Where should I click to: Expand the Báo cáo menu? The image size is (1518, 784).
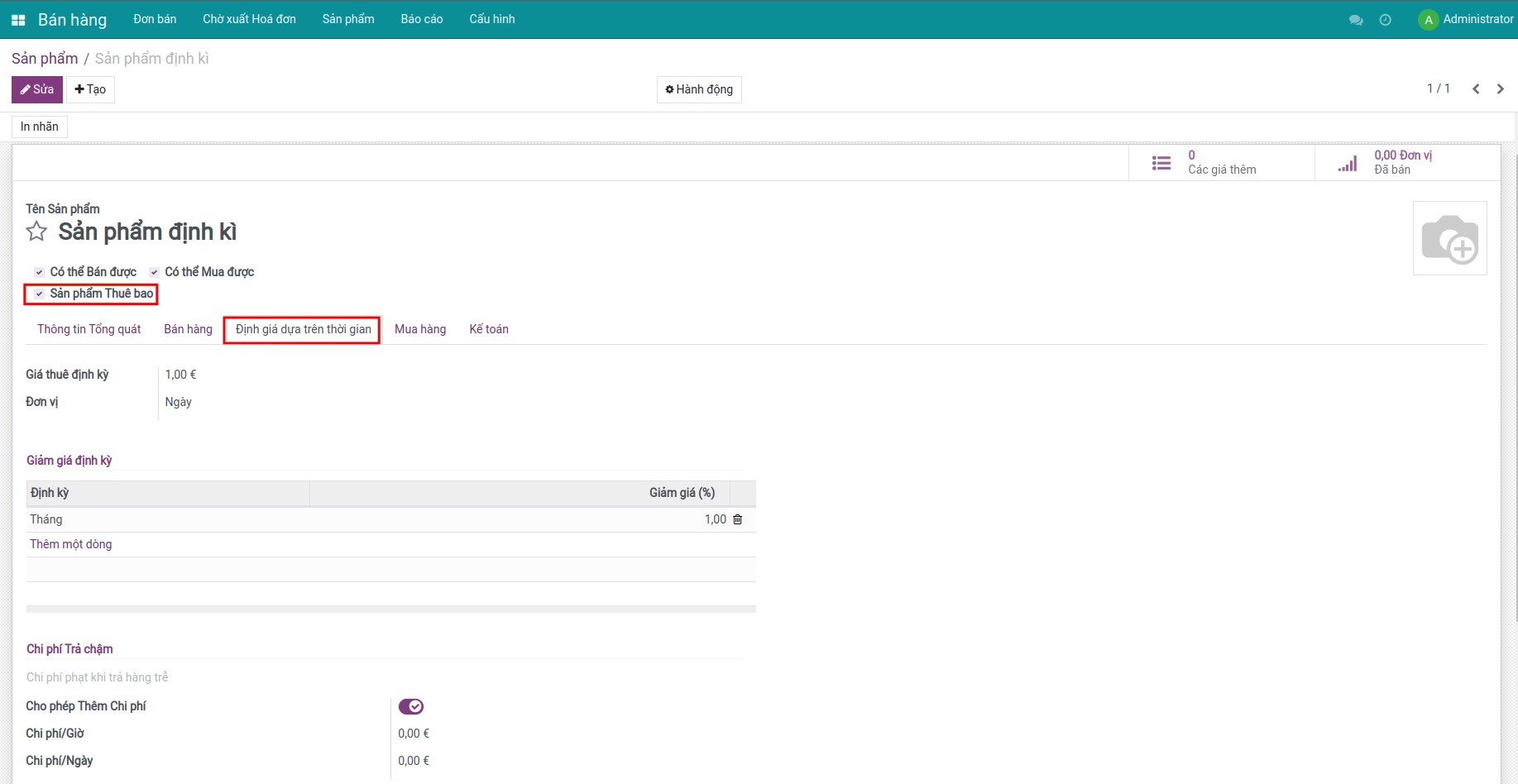422,19
